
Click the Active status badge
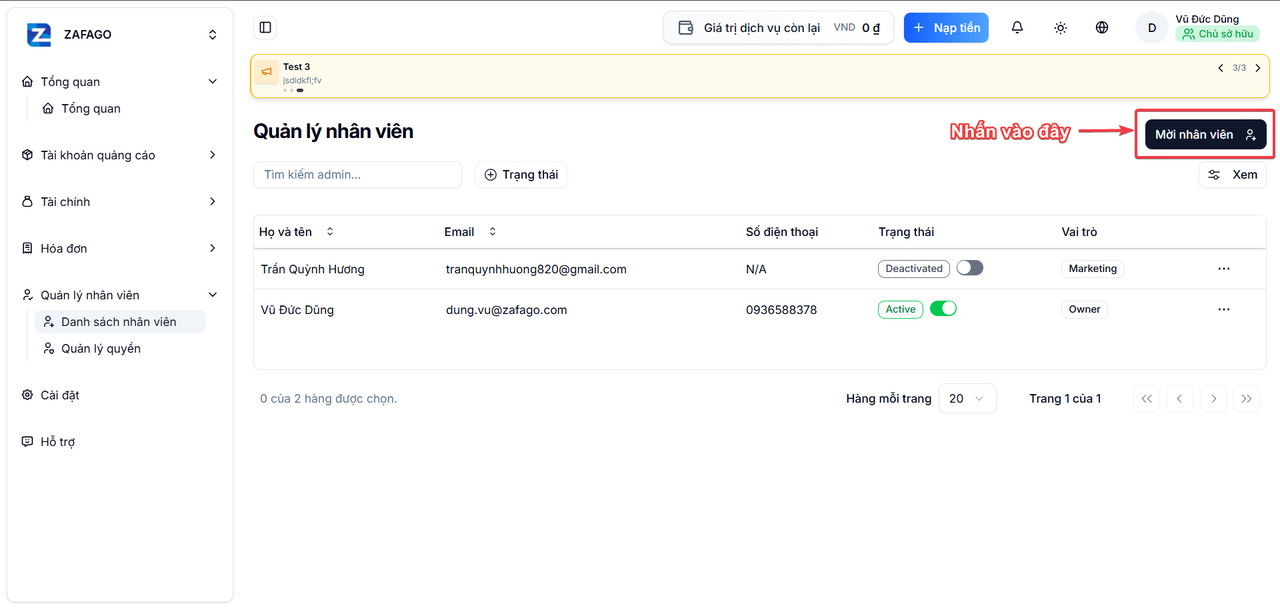[x=900, y=309]
